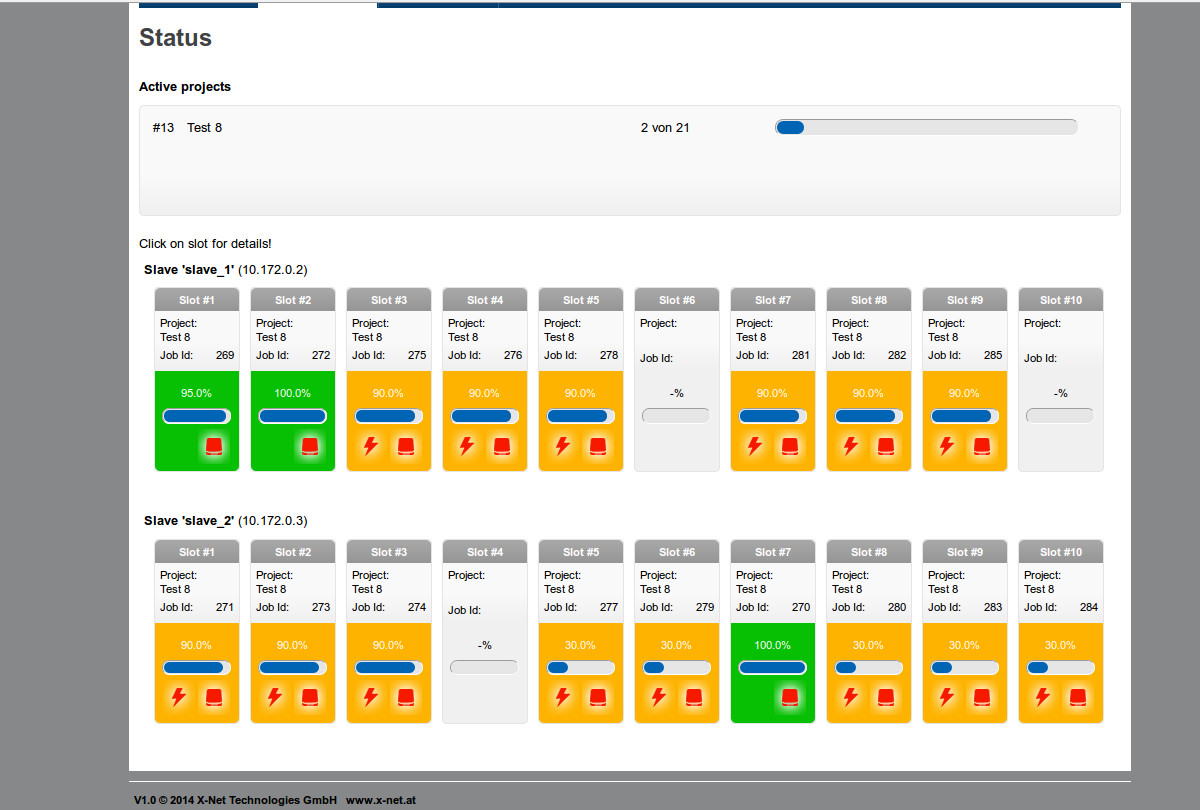Click the lightning bolt in slave_2 Slot #1
This screenshot has height=810, width=1200.
point(179,697)
